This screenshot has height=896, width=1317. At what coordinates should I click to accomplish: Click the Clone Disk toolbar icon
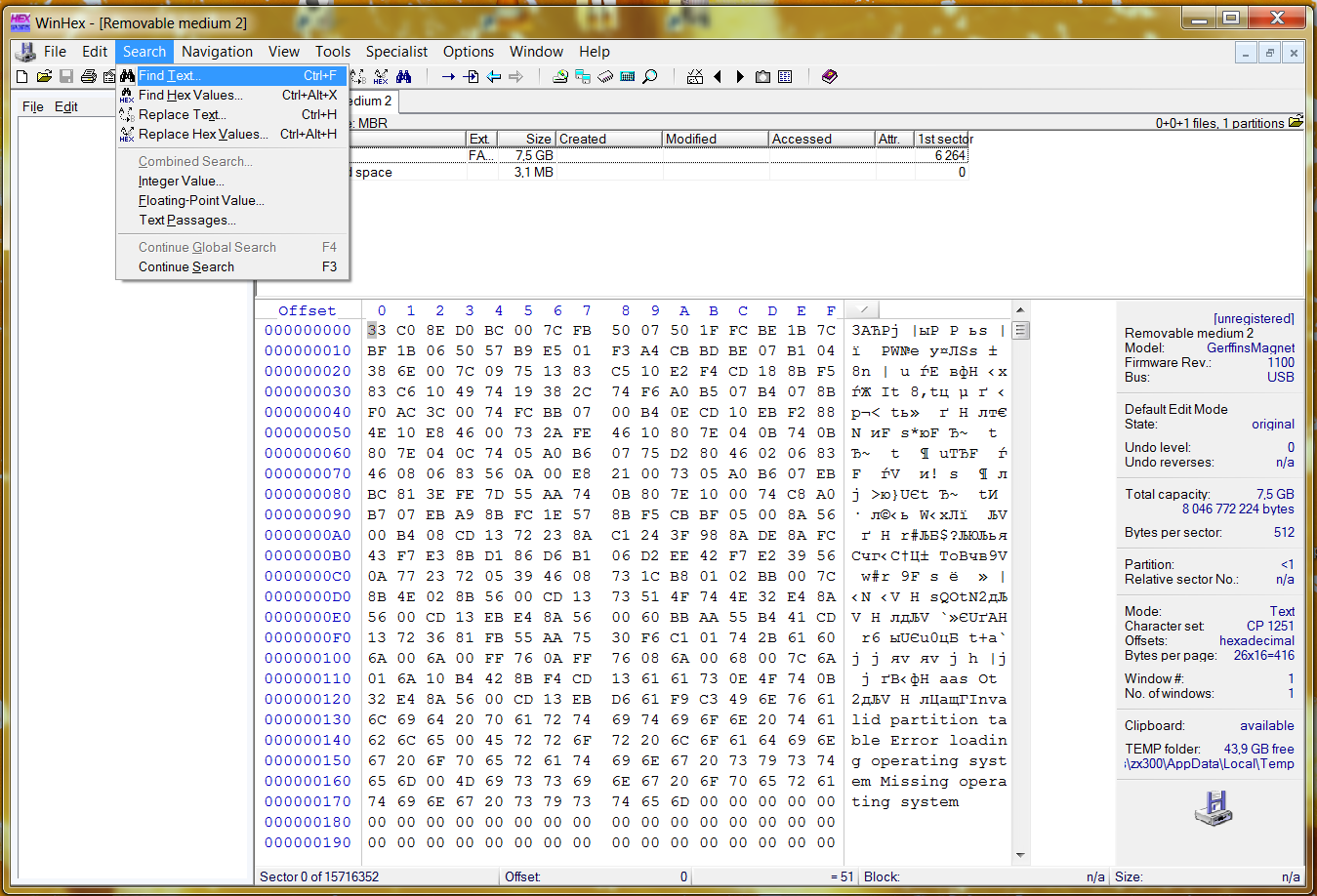(583, 76)
